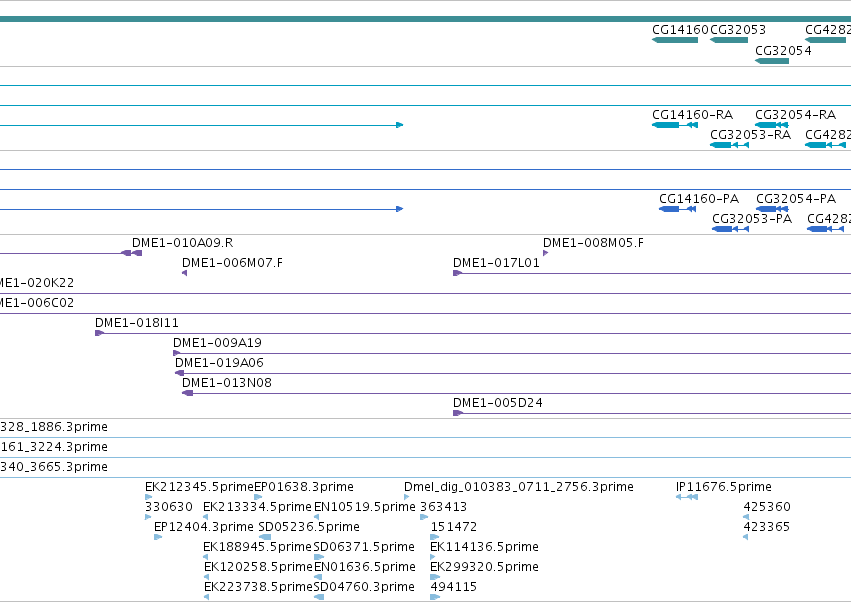Select the CG32053 gene feature
Viewport: 851px width, 602px height.
[x=729, y=40]
